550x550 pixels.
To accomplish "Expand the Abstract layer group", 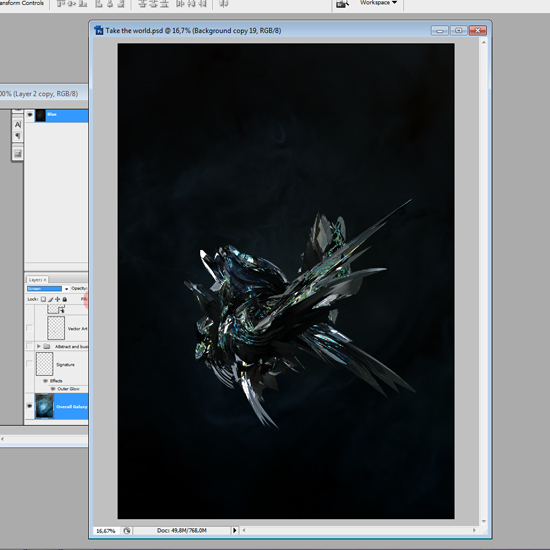I will point(39,346).
